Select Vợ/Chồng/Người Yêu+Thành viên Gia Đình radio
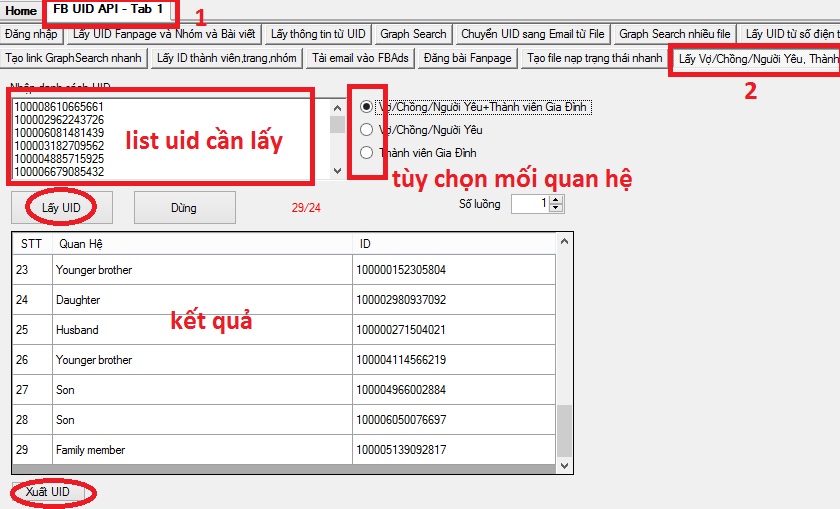The image size is (840, 509). (x=366, y=107)
